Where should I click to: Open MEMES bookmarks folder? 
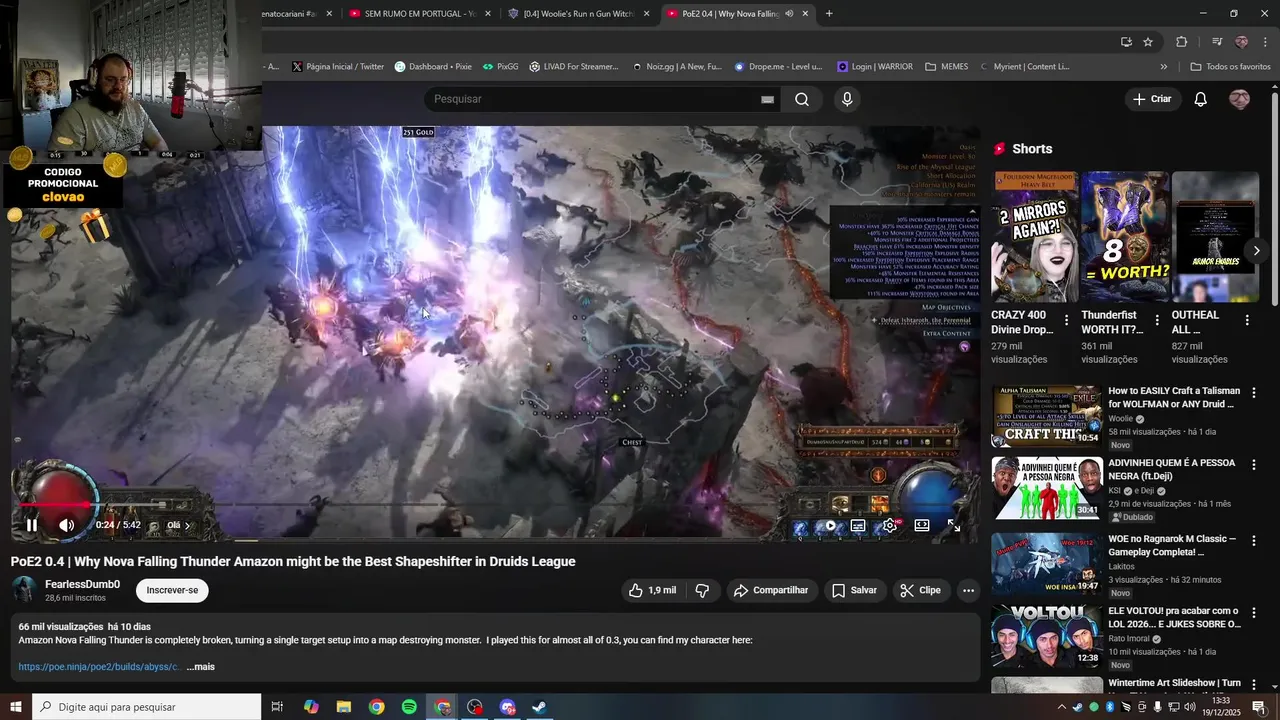point(947,67)
